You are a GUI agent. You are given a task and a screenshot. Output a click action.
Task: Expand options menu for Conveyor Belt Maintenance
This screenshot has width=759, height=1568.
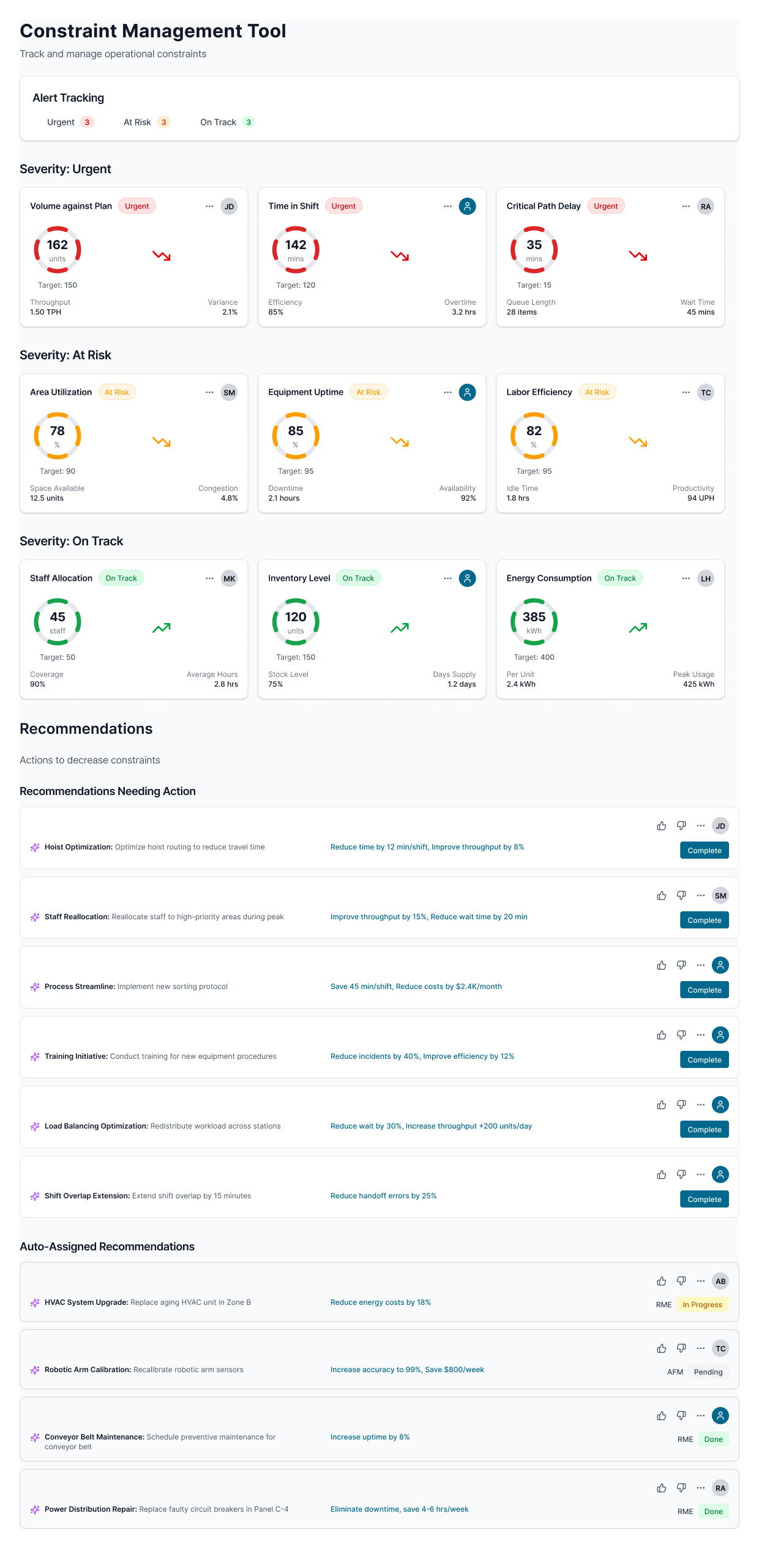701,1416
